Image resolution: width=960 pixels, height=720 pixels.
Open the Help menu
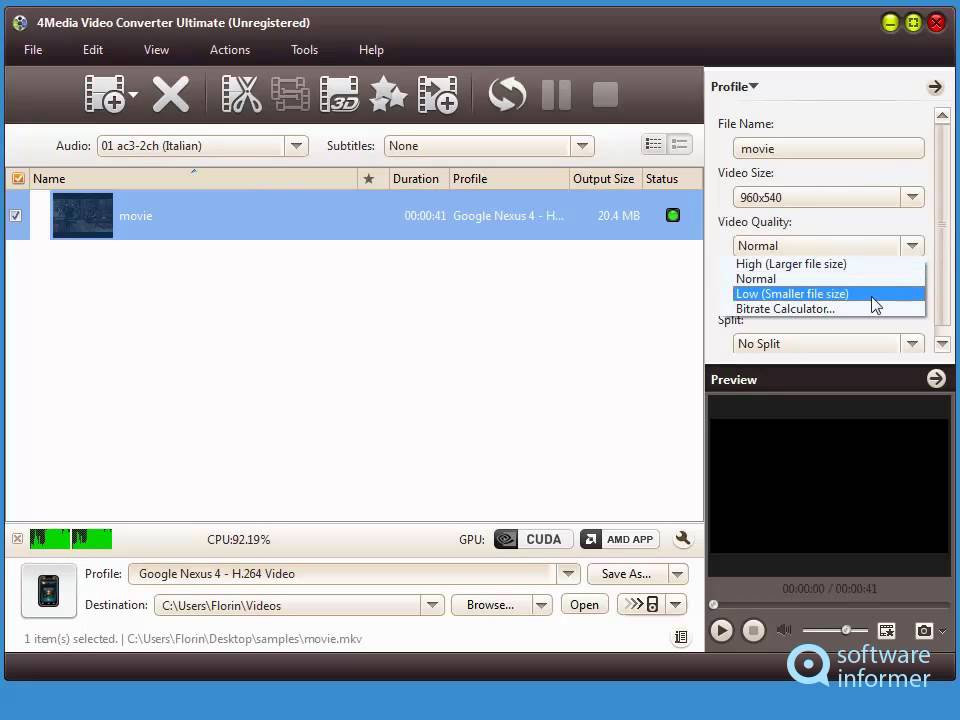click(x=371, y=50)
